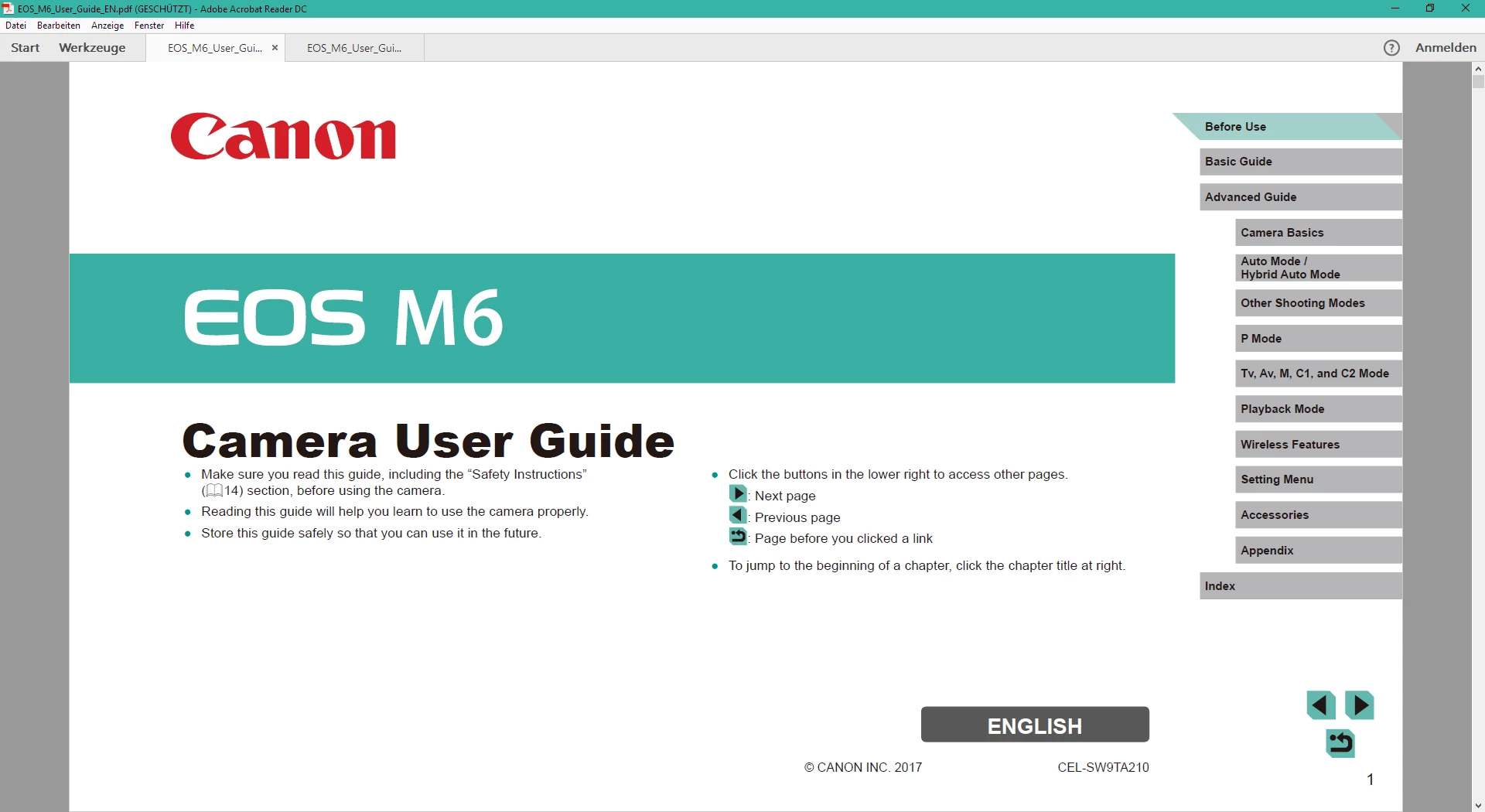Open Auto Mode / Hybrid Auto Mode chapter

[x=1319, y=268]
